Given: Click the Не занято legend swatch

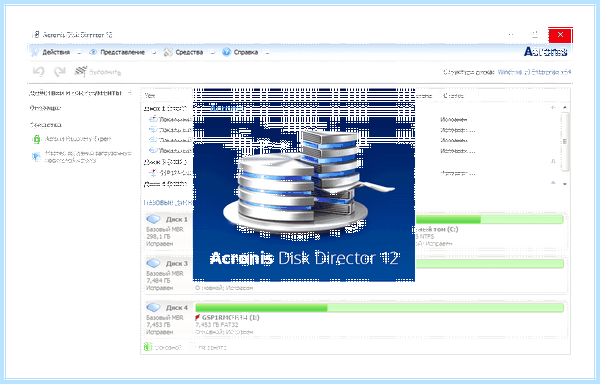Looking at the screenshot, I should coord(192,347).
